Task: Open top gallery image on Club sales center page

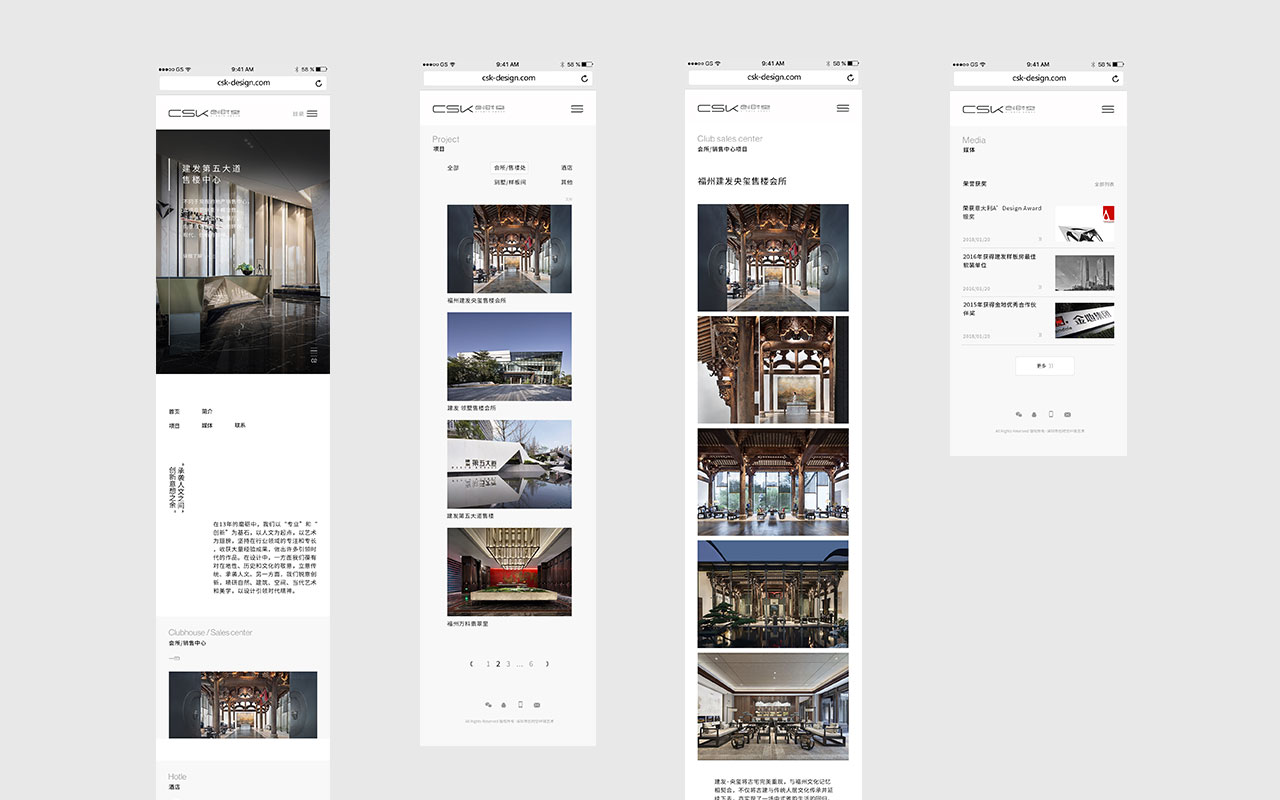Action: pyautogui.click(x=773, y=258)
